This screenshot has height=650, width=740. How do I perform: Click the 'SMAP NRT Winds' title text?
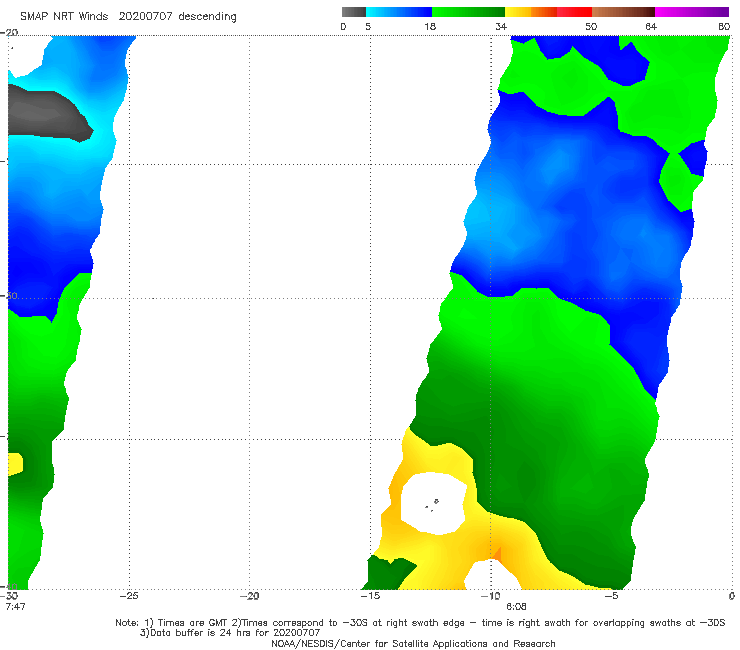tap(64, 16)
